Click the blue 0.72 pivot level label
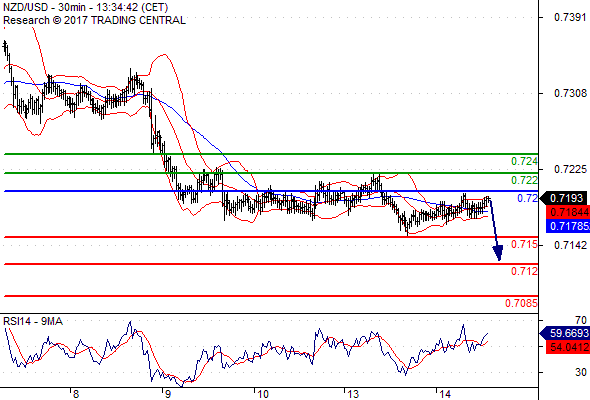 point(527,198)
